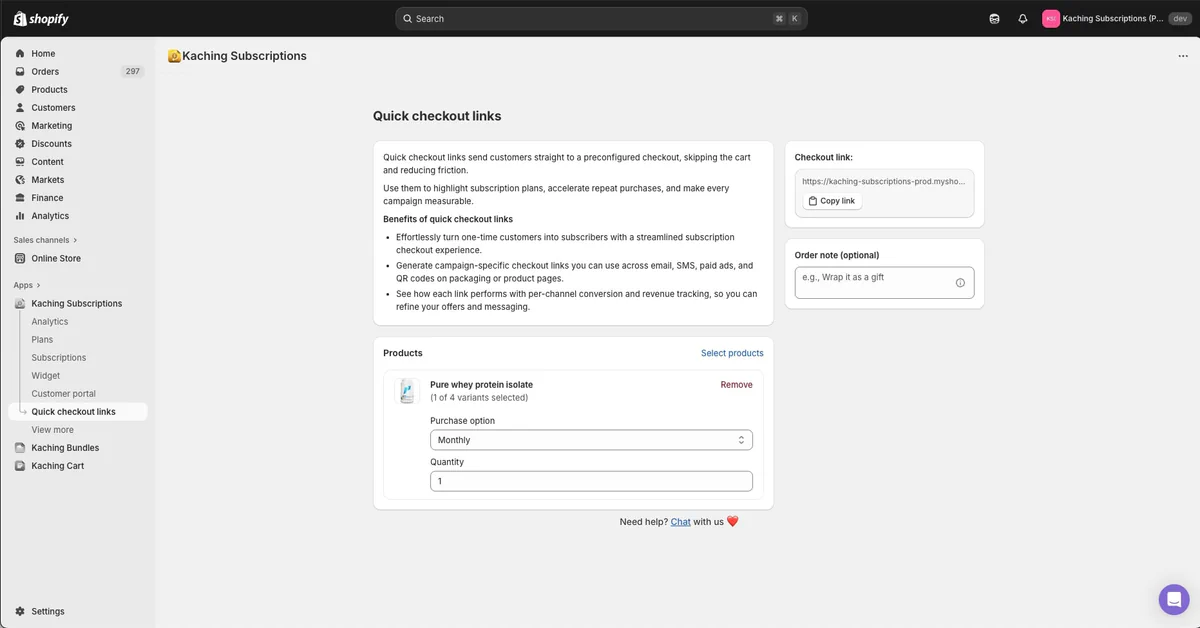Screen dimensions: 1200x628
Task: Click the Online Store storefront icon
Action: 20,258
